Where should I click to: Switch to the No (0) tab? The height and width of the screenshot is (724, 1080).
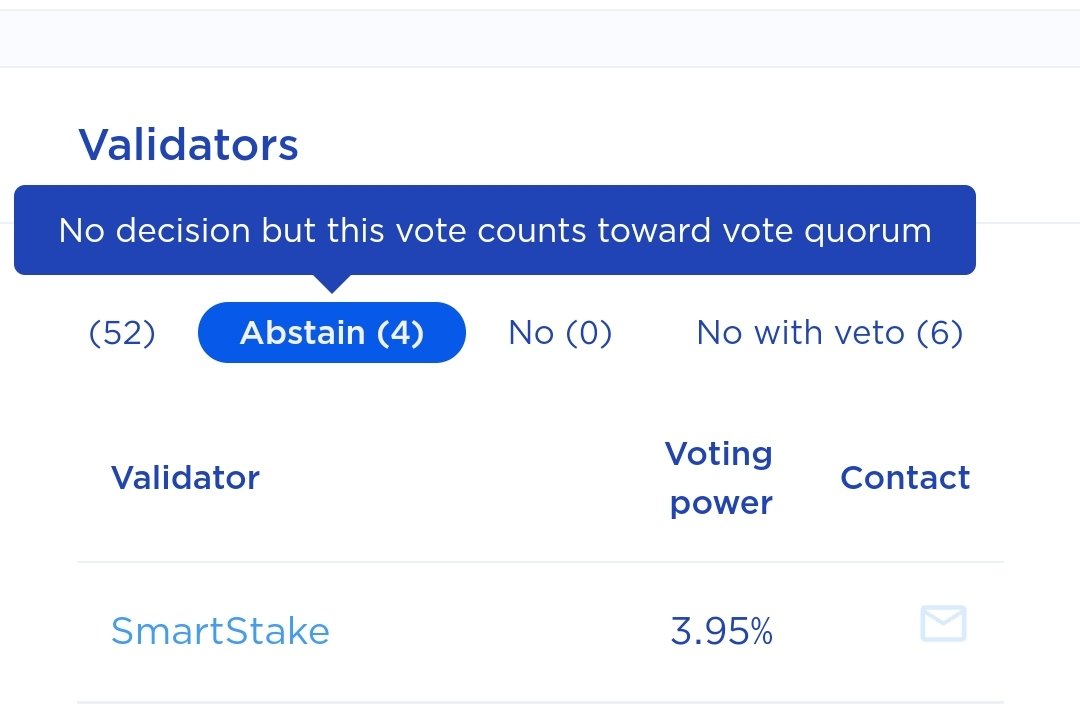[x=560, y=332]
